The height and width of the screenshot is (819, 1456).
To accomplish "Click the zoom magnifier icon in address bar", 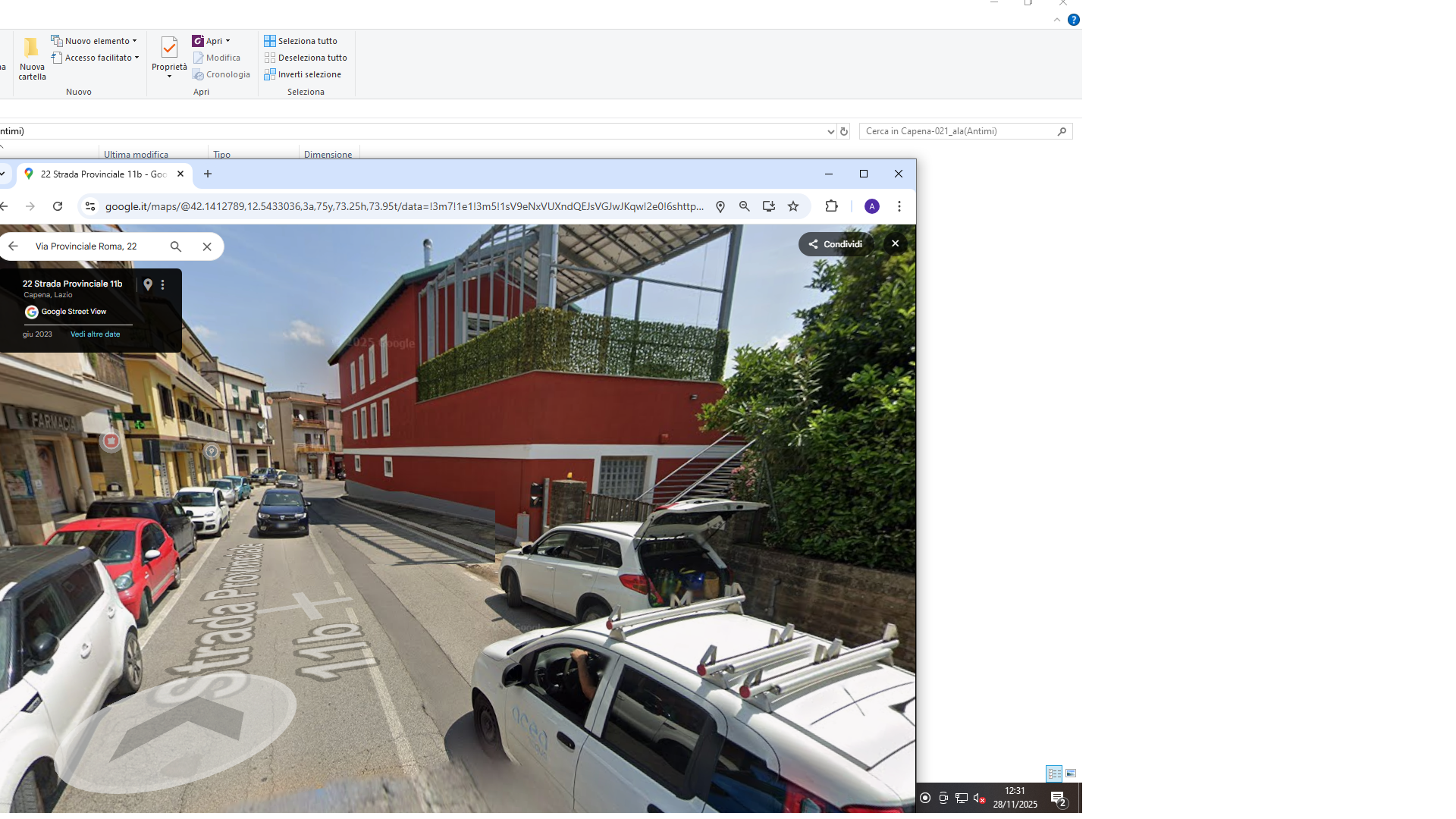I will (745, 206).
